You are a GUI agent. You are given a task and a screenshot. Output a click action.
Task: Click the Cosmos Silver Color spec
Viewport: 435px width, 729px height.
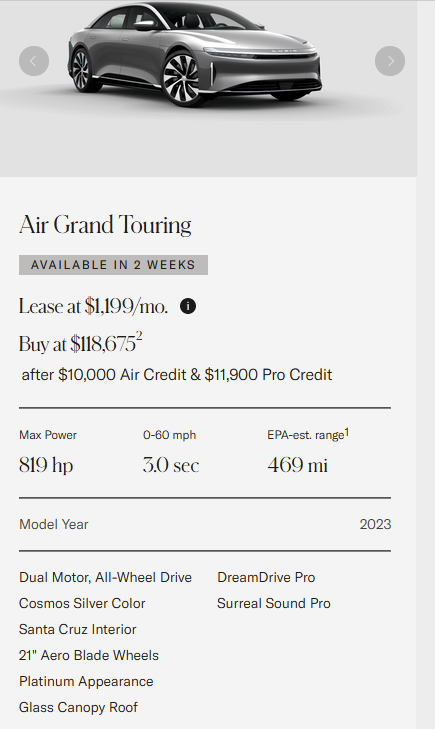82,603
